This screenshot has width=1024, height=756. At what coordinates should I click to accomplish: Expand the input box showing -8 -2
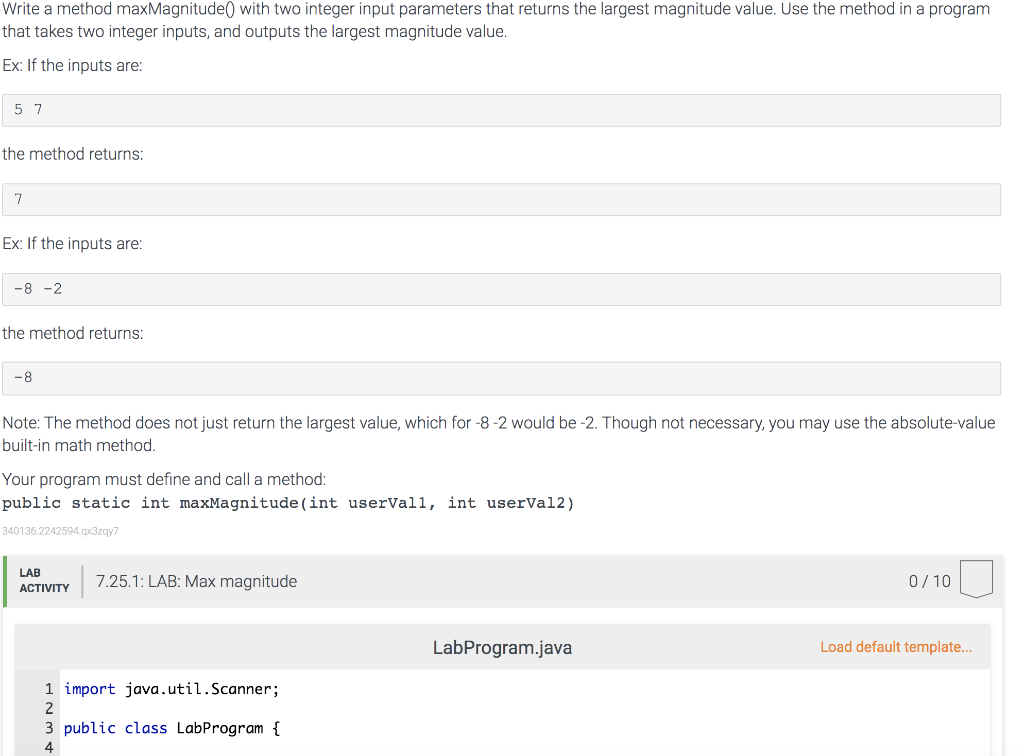tap(500, 289)
